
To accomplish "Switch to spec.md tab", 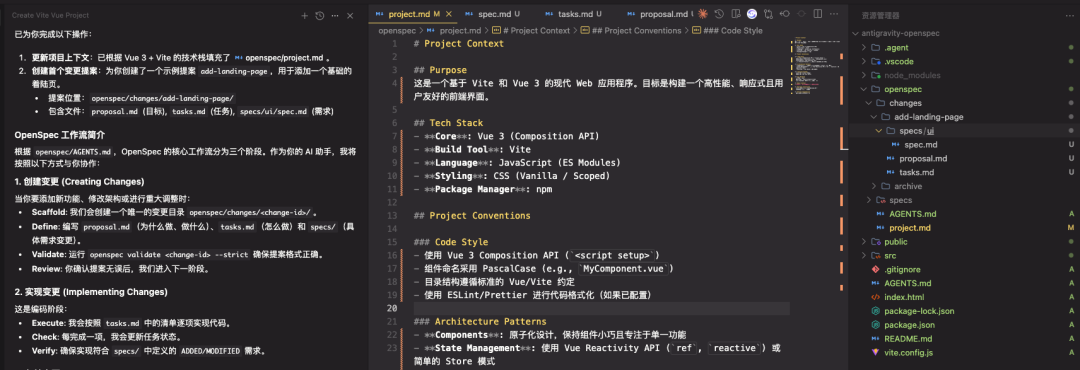I will [494, 14].
